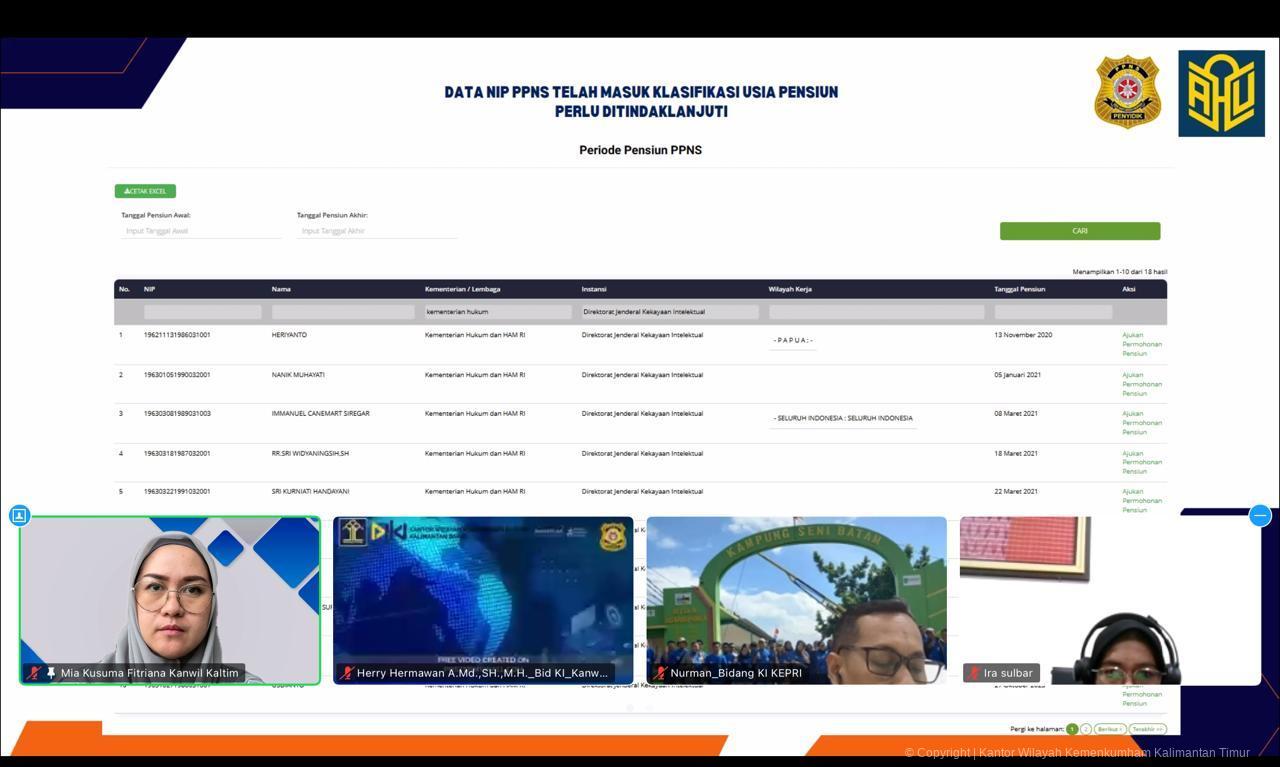Click the green CARI search button

pyautogui.click(x=1080, y=231)
